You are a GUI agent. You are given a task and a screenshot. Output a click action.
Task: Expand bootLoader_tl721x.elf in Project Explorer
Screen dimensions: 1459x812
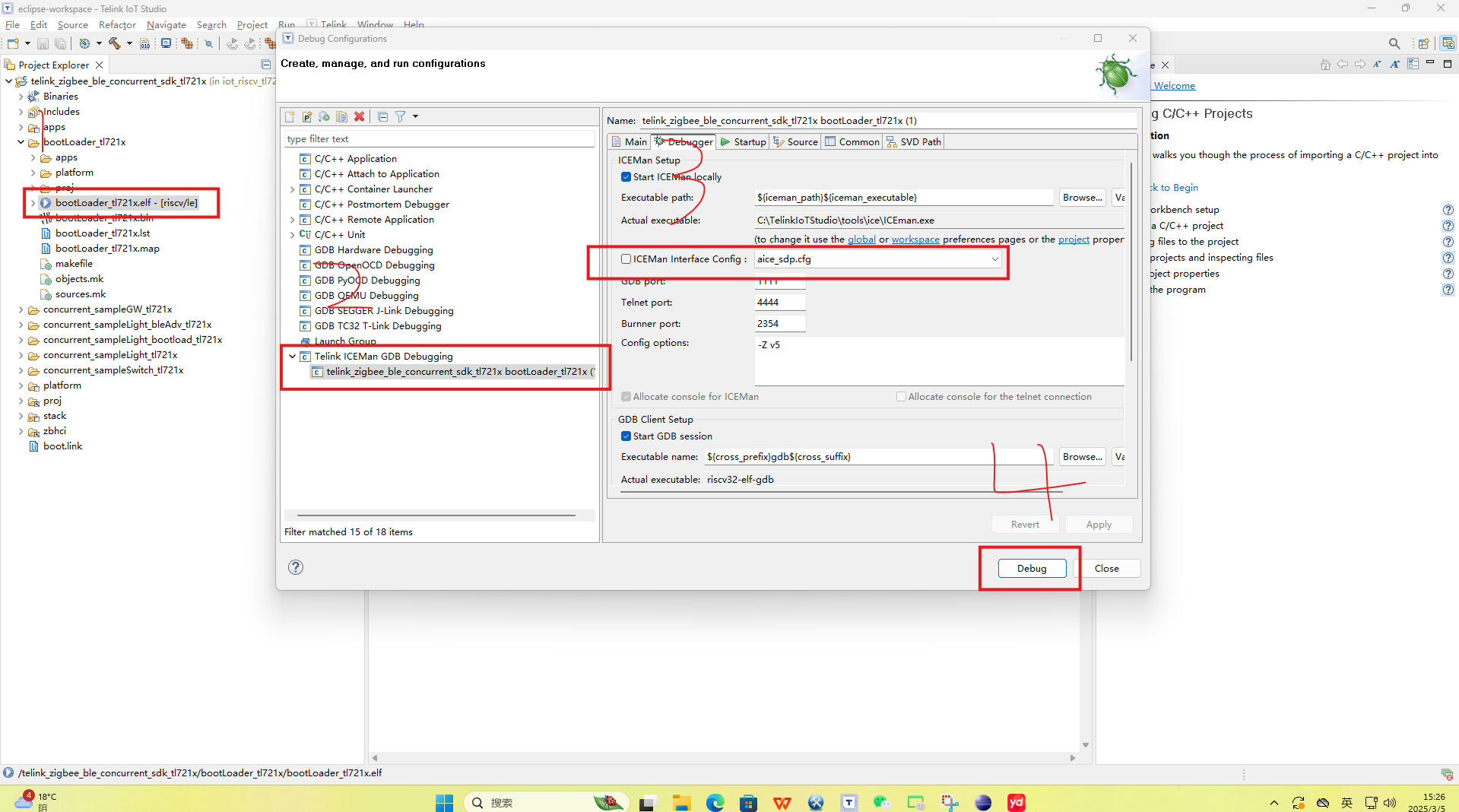click(33, 203)
